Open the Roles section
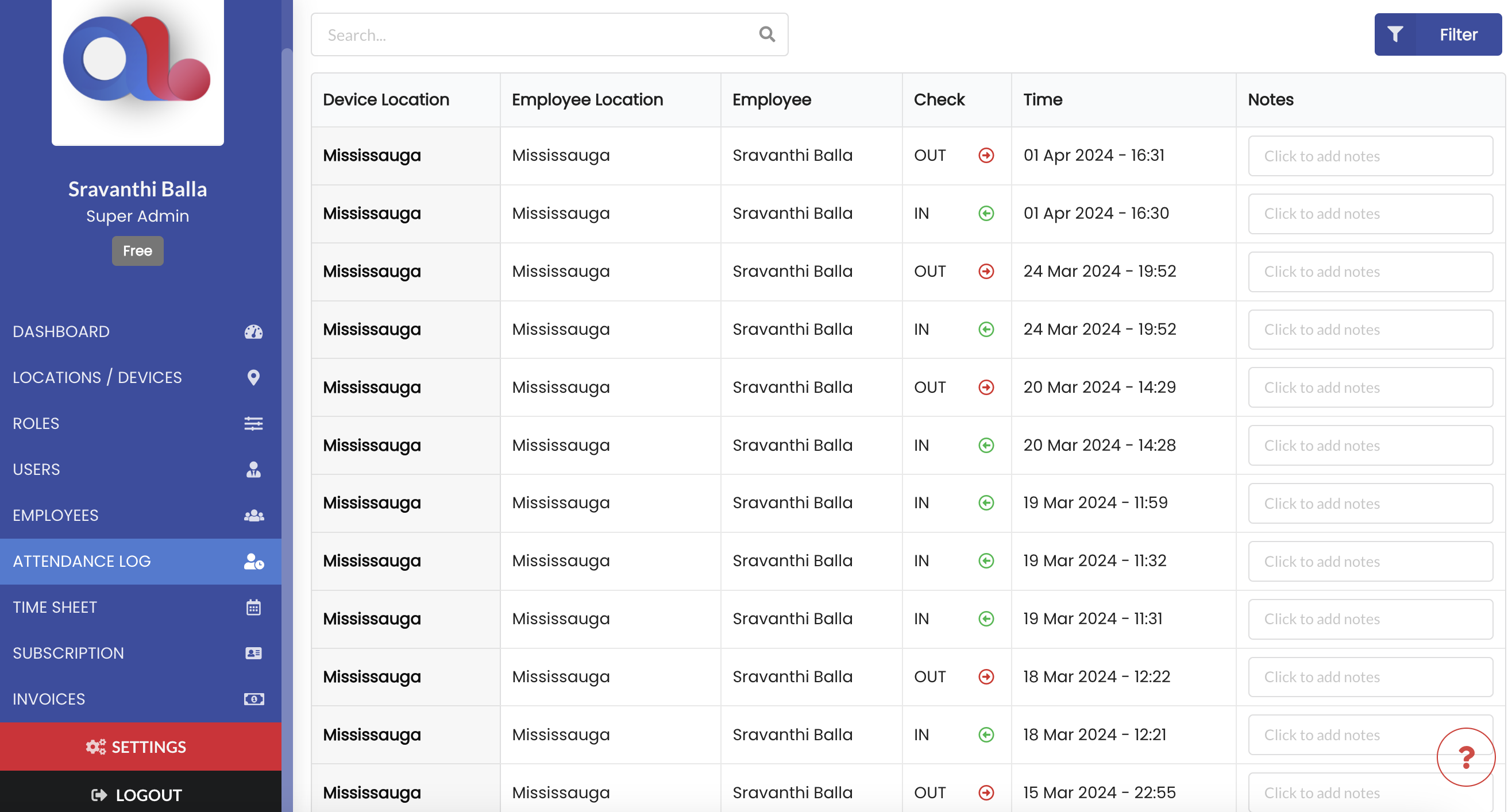The height and width of the screenshot is (812, 1512). click(x=141, y=424)
